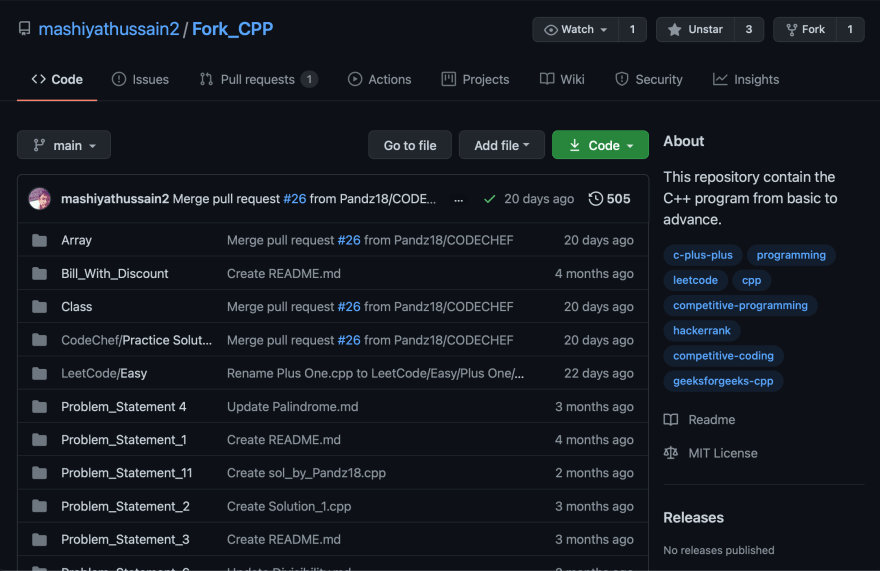
Task: Open the Class folder
Action: pyautogui.click(x=76, y=307)
